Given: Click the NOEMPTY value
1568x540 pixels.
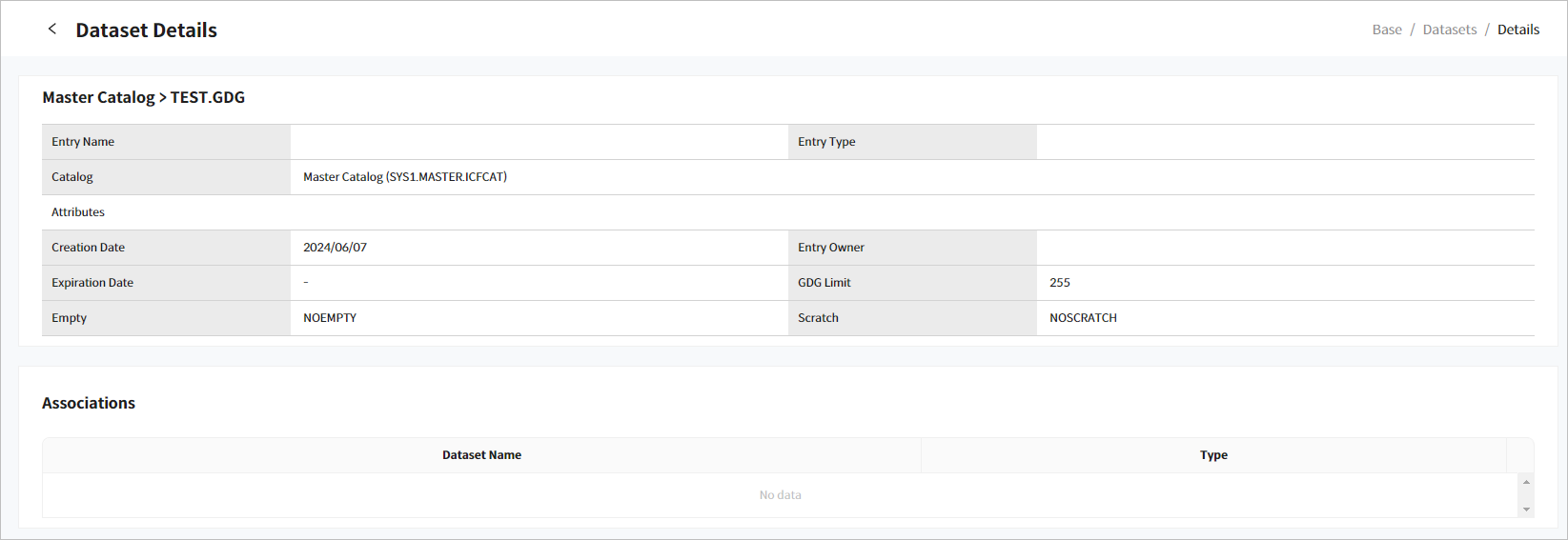Looking at the screenshot, I should [330, 318].
